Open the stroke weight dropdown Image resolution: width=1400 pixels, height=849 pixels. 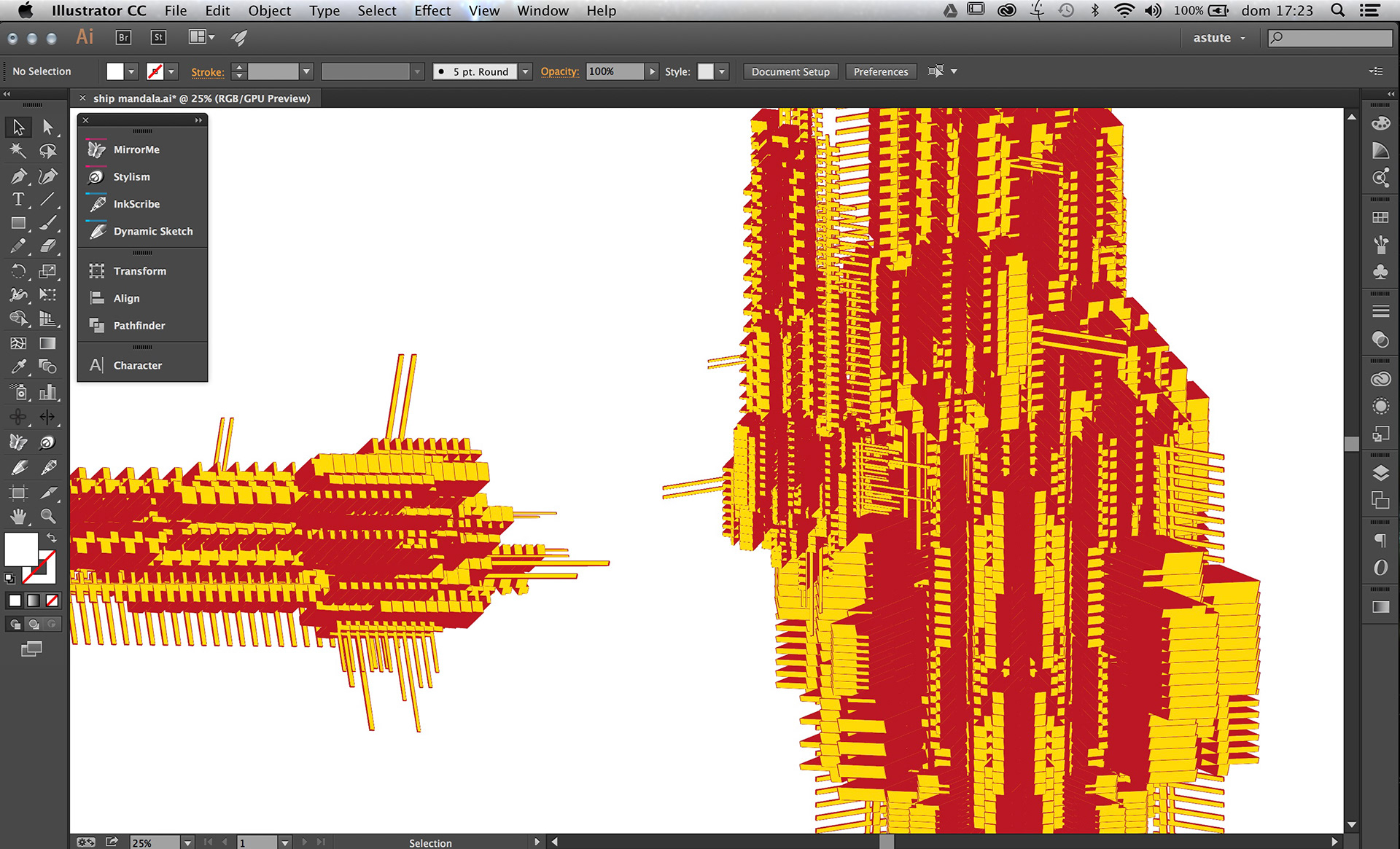click(307, 71)
